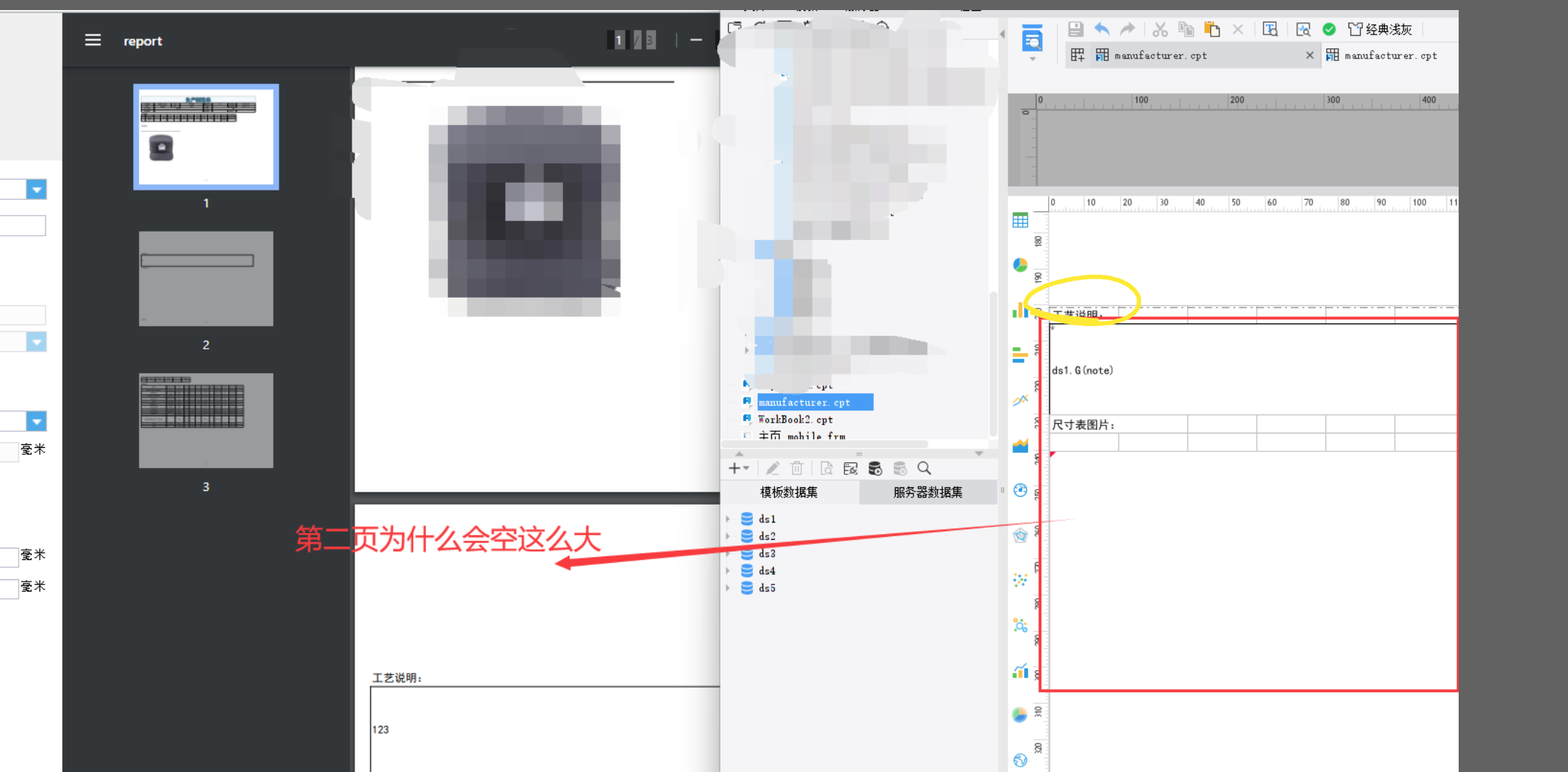Click the green checkmark status icon

1329,29
